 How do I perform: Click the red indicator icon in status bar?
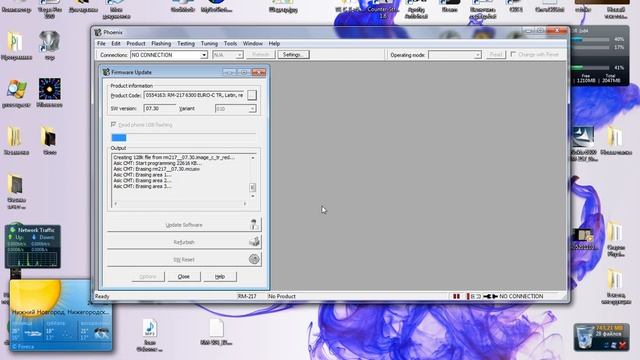(456, 296)
